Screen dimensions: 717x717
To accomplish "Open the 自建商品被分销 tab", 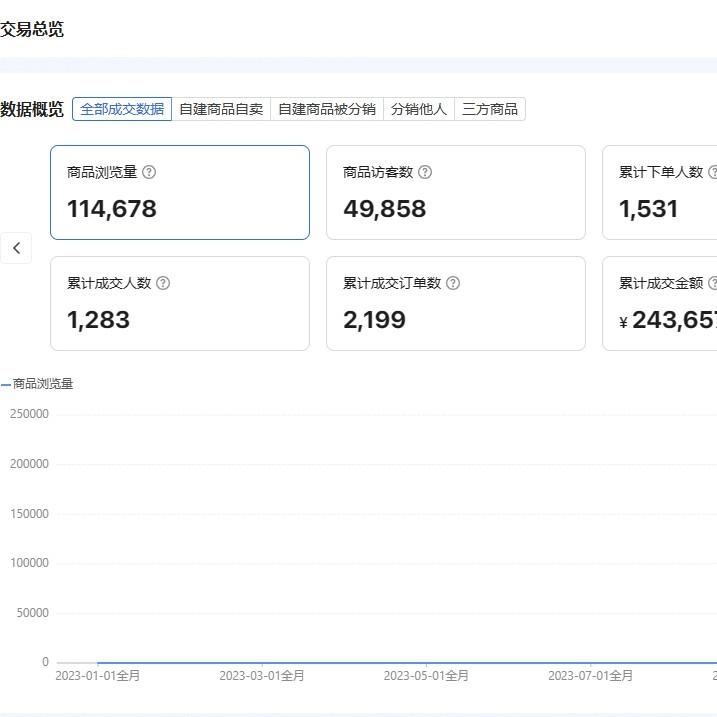I will pyautogui.click(x=327, y=109).
